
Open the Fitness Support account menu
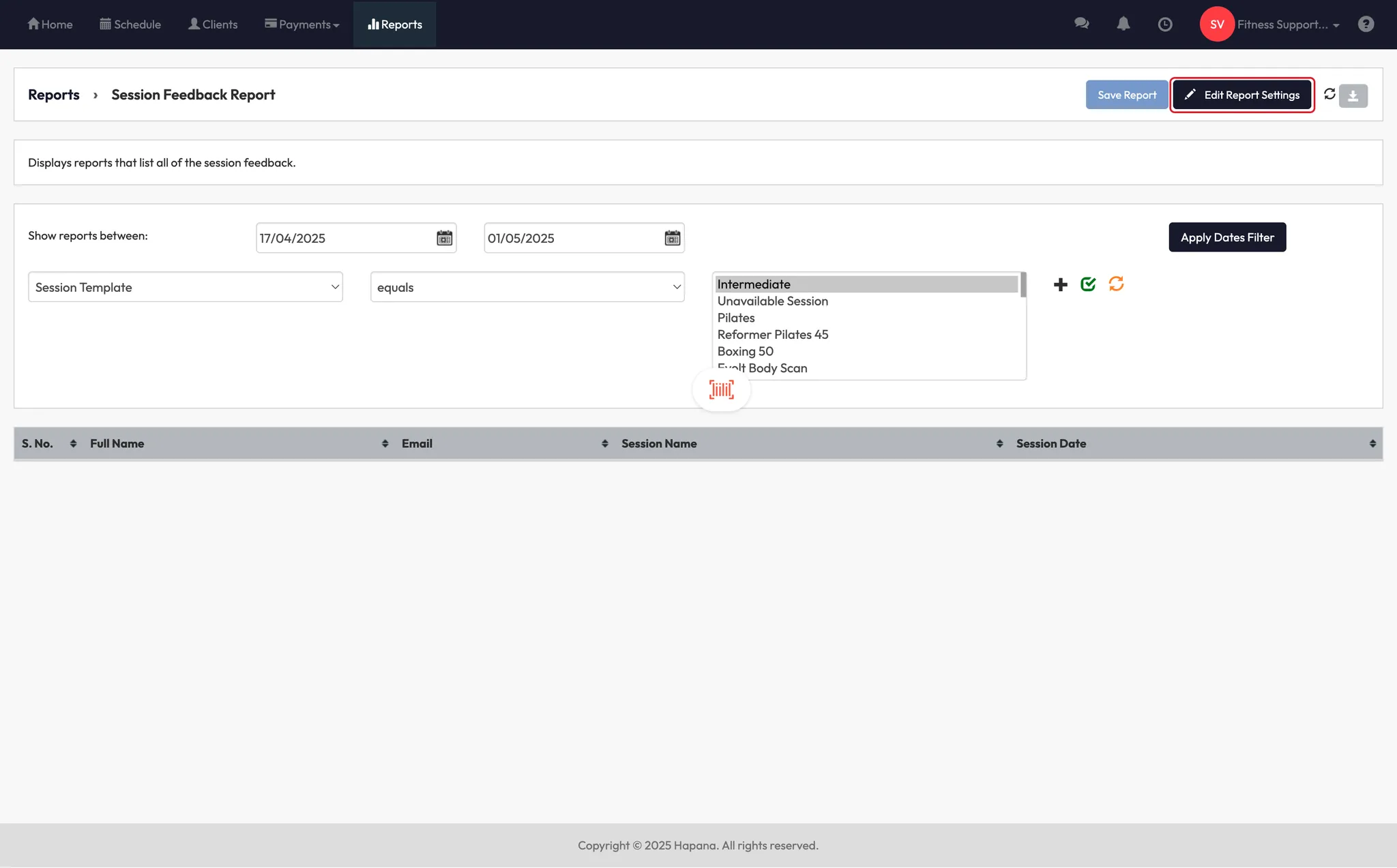[1288, 25]
